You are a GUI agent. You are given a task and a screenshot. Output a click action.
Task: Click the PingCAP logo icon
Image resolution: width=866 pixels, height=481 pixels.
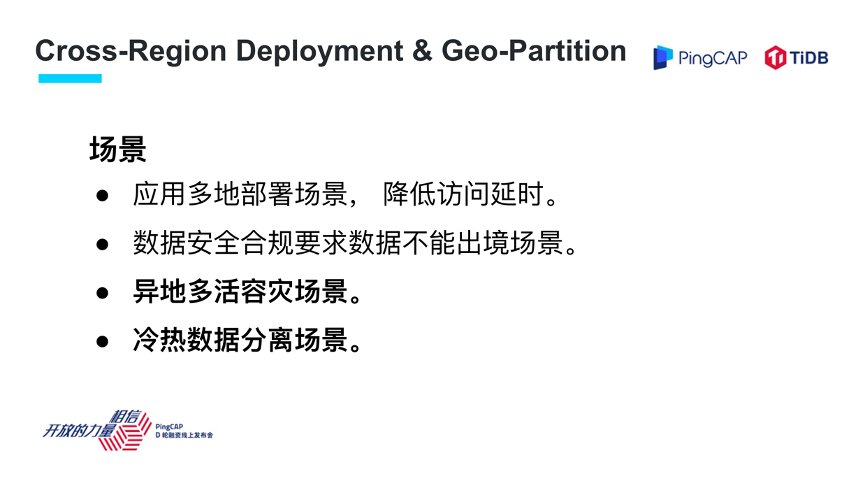coord(663,57)
